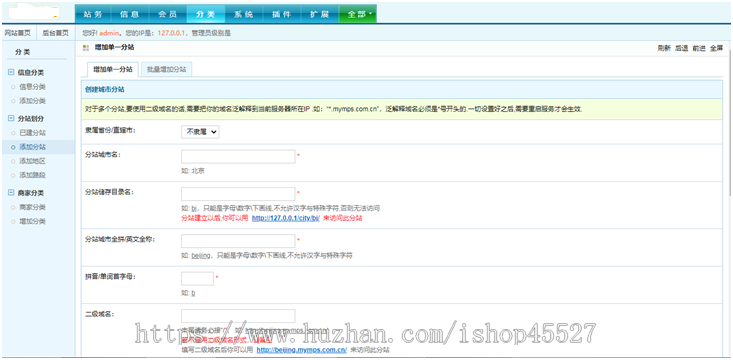
Task: Open 商家分类 sidebar sub-item
Action: pos(32,207)
